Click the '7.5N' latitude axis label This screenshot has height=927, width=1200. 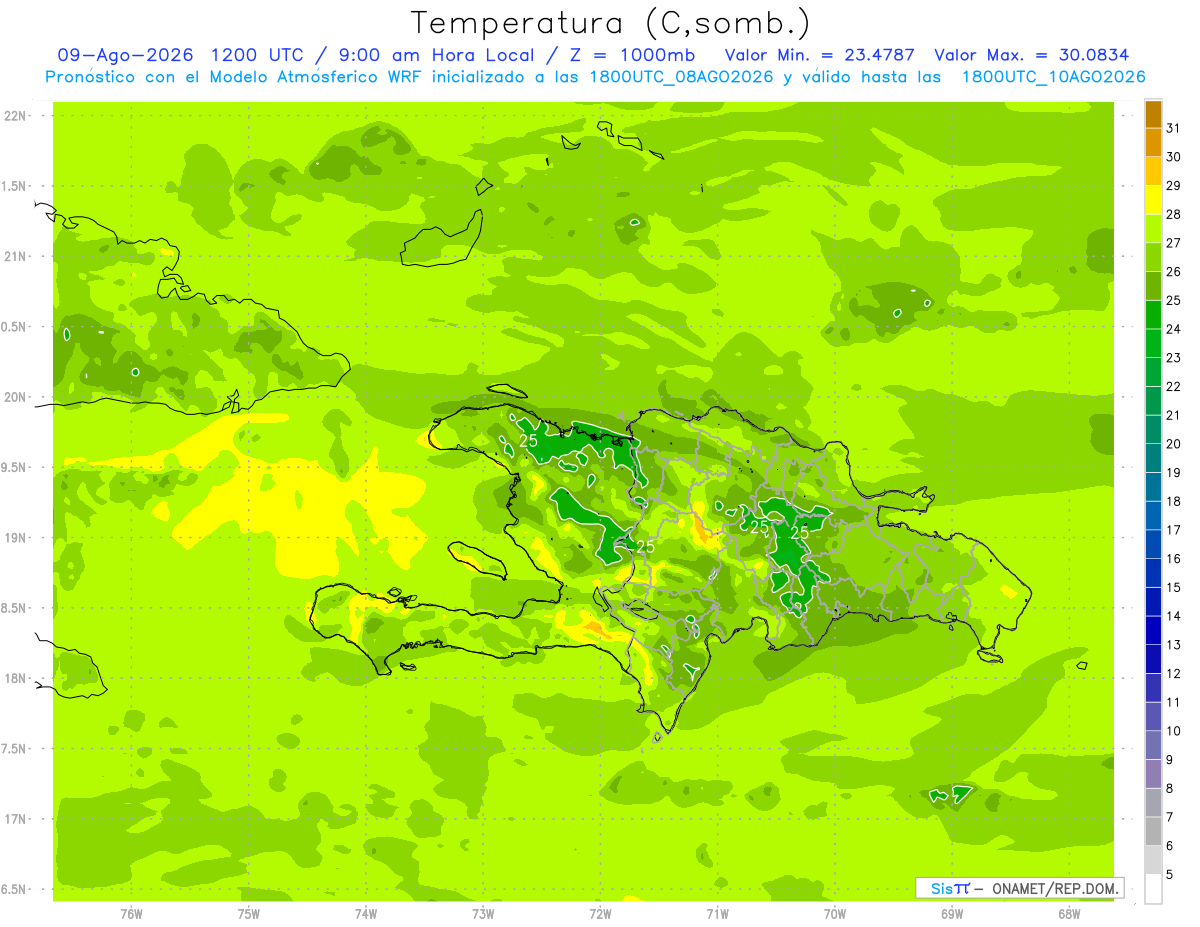coord(15,749)
